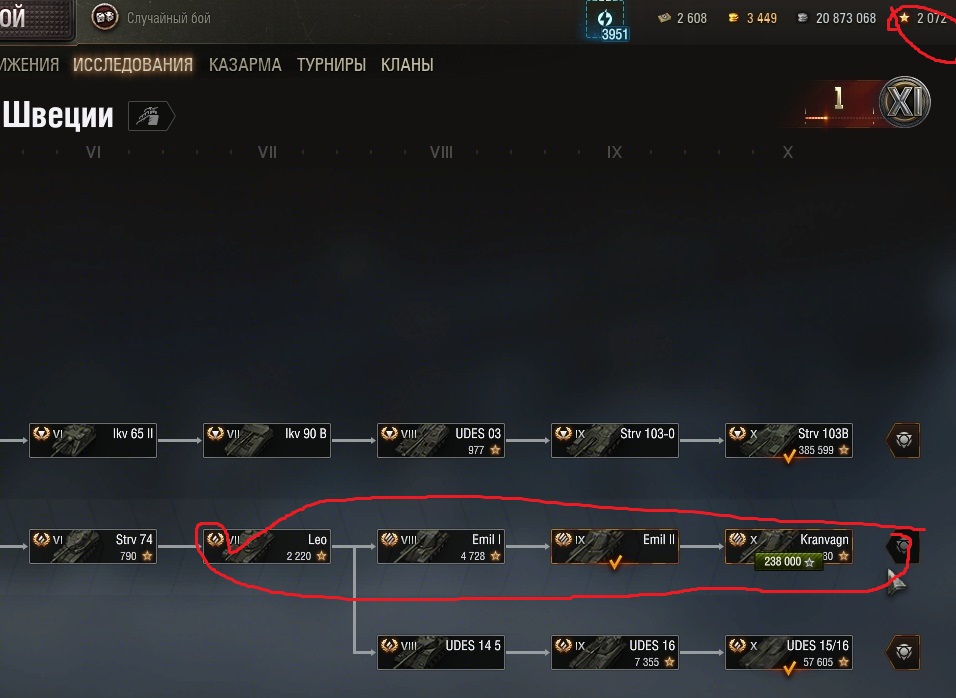Viewport: 956px width, 698px height.
Task: Click the reserve stock icon showing 3951
Action: tap(607, 21)
